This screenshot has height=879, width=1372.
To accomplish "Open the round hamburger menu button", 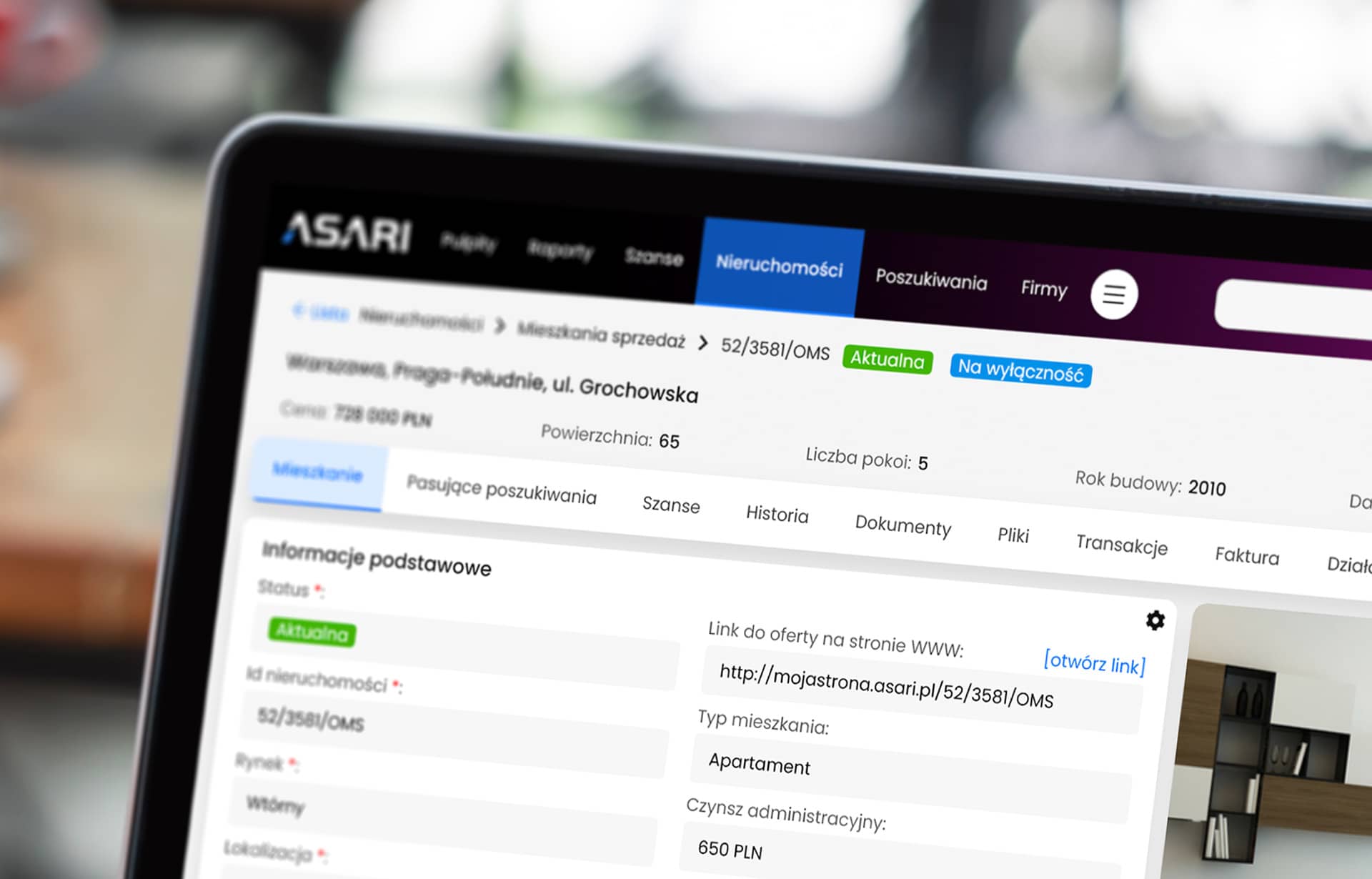I will point(1114,294).
